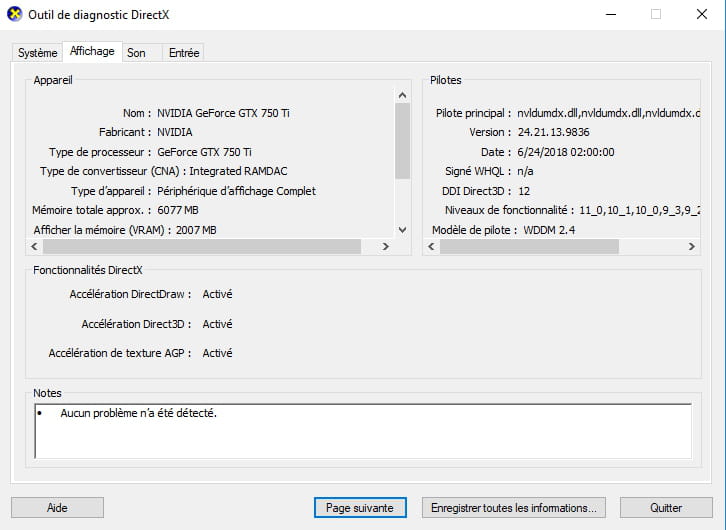
Task: Click inside the Notes text box
Action: 363,431
